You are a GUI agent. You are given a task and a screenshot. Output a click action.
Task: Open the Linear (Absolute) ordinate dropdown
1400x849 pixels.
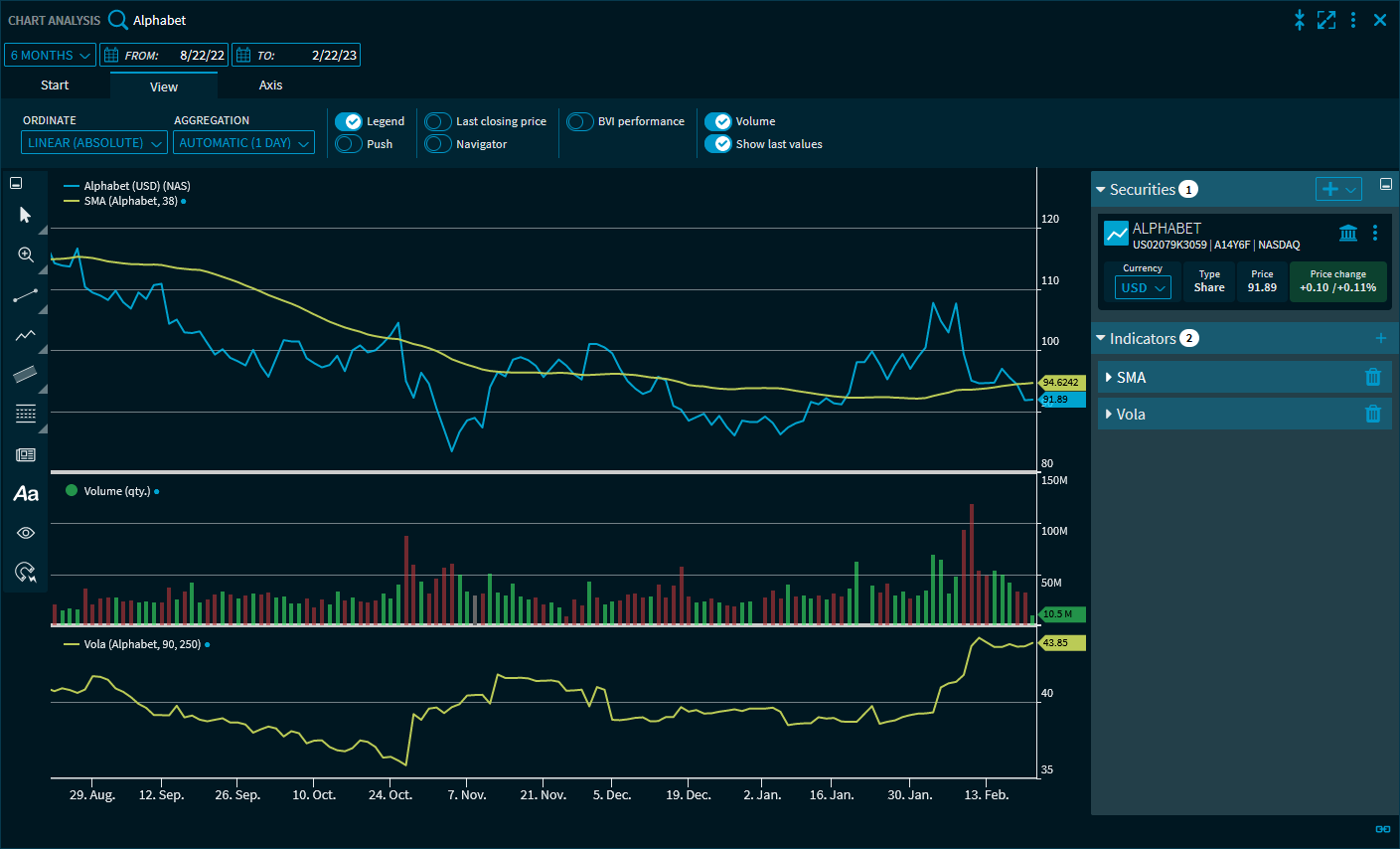(94, 143)
